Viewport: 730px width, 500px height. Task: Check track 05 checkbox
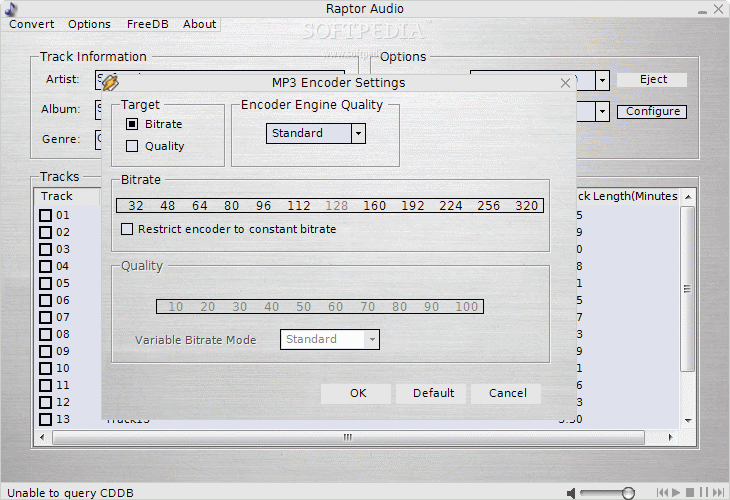click(x=45, y=283)
